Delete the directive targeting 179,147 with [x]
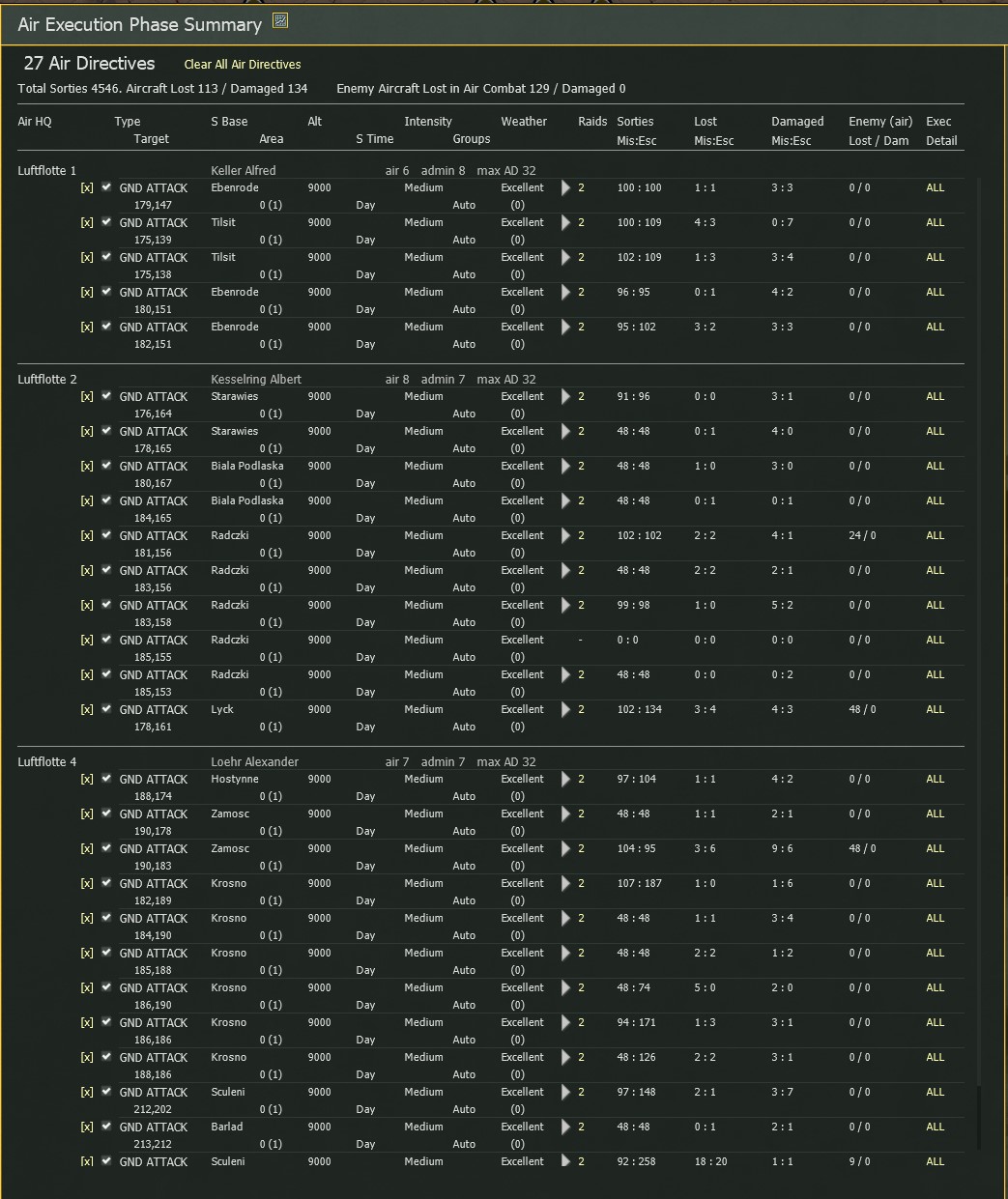This screenshot has width=1008, height=1199. (87, 187)
